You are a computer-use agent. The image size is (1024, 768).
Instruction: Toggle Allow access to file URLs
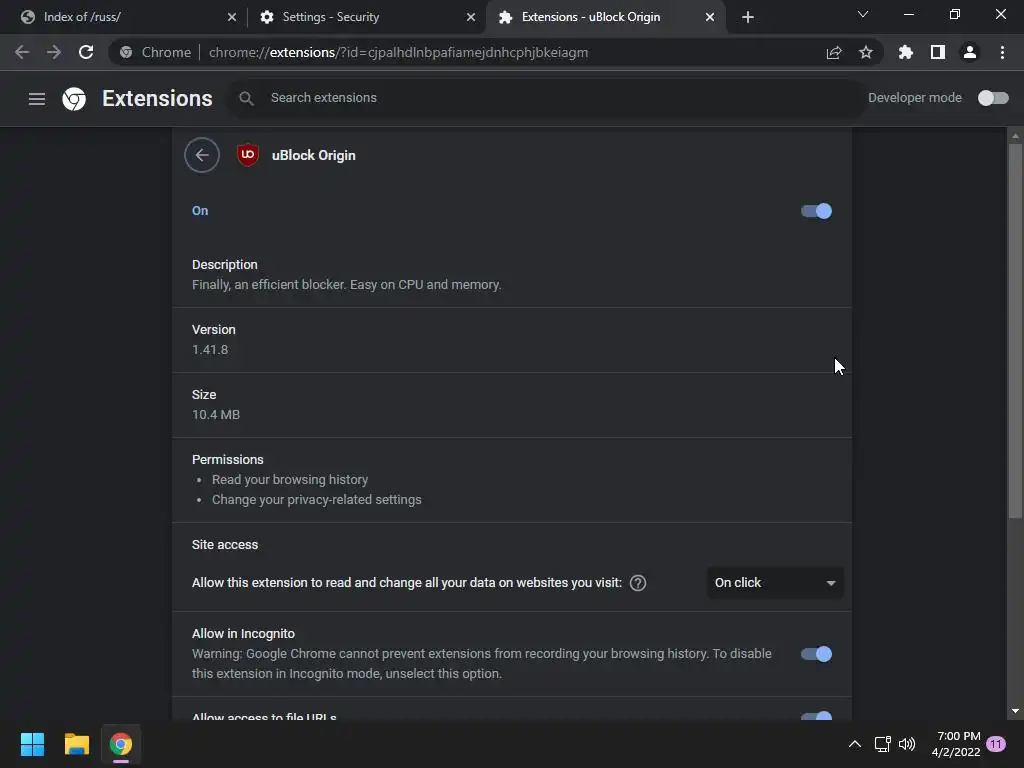click(816, 716)
